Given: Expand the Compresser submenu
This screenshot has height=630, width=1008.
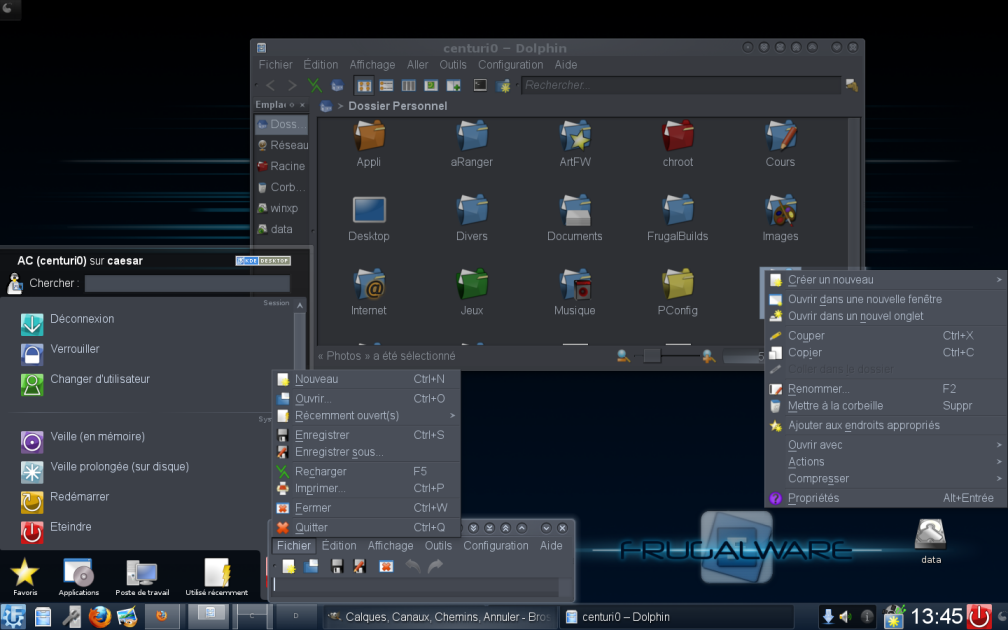Looking at the screenshot, I should 885,478.
